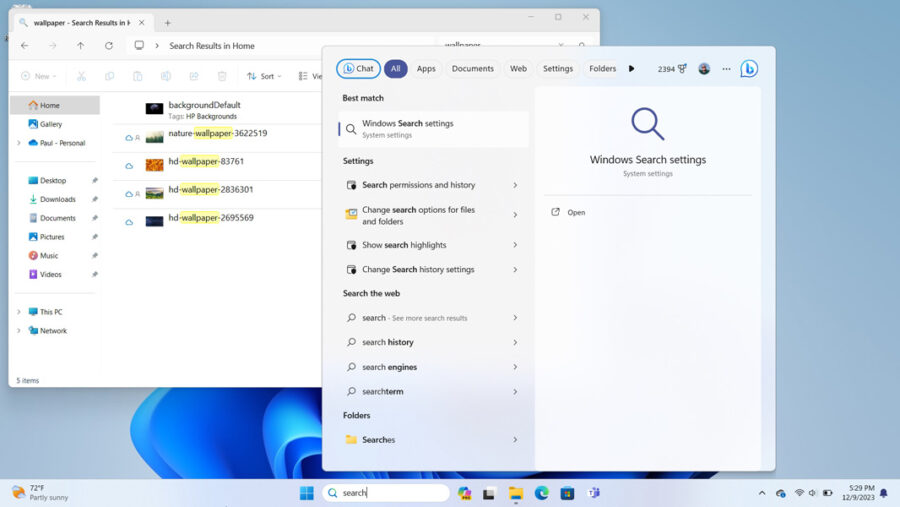Switch to the Apps filter tab
This screenshot has height=507, width=900.
[x=426, y=68]
